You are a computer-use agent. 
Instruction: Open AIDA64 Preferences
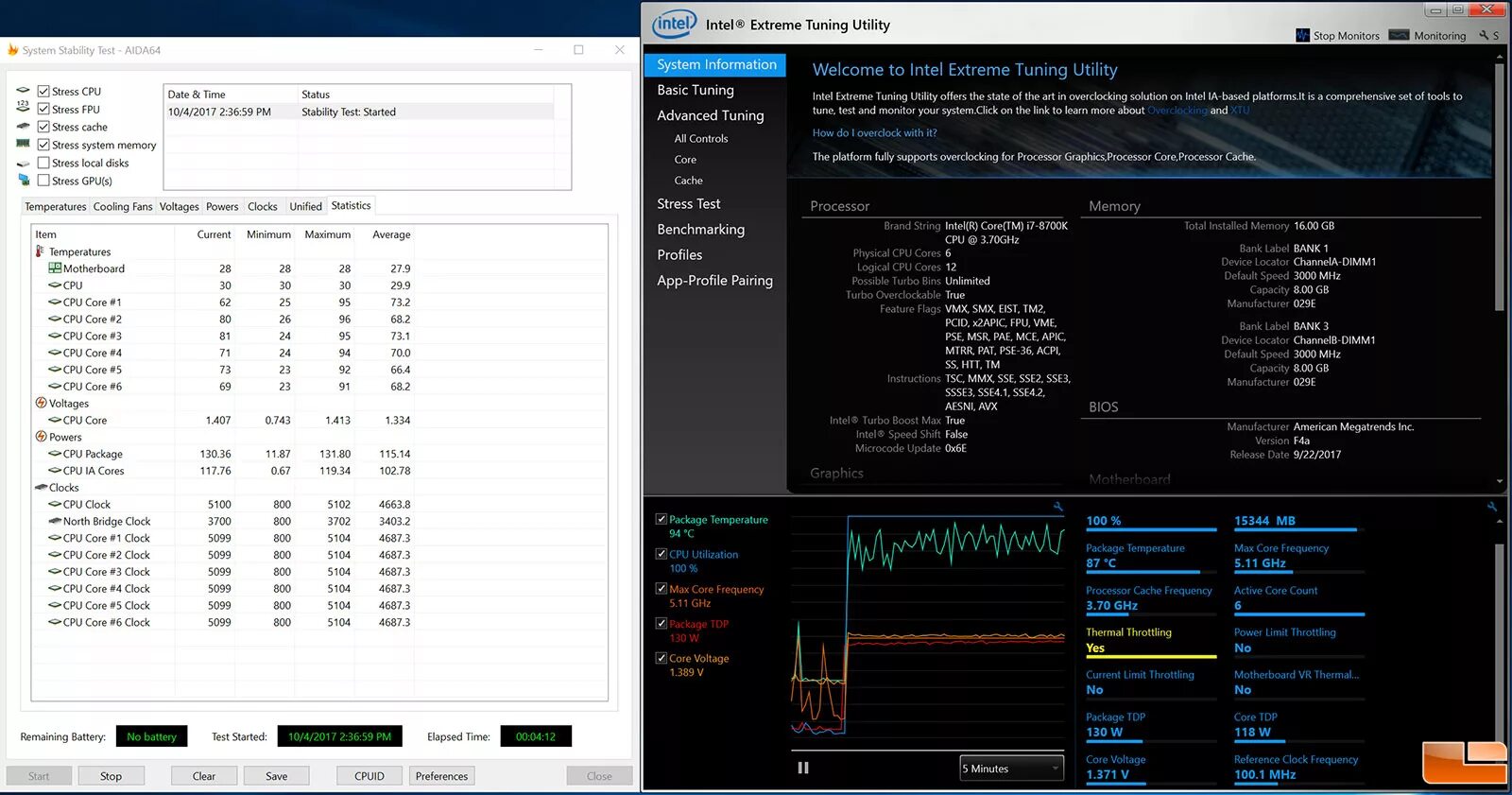(x=441, y=776)
